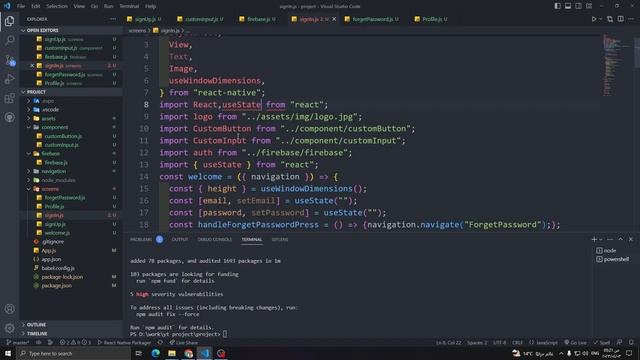Open the run button dropdown arrow
The image size is (640, 360).
[600, 19]
